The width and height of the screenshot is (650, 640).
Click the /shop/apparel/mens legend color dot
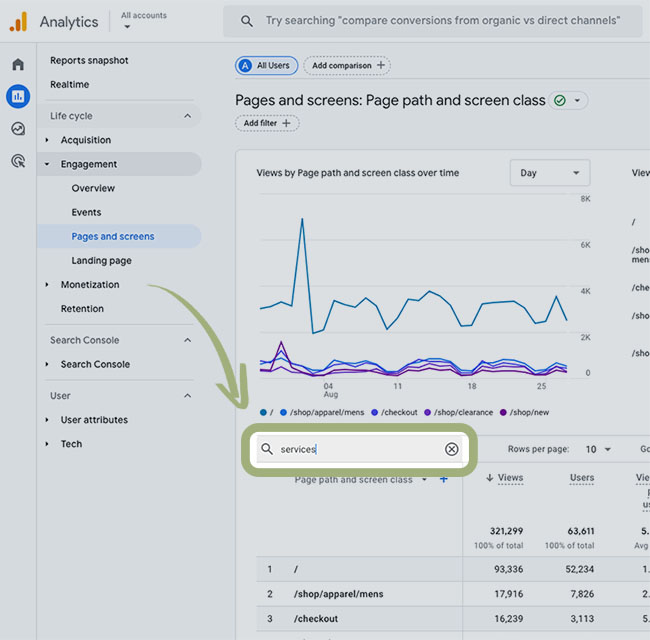(284, 412)
